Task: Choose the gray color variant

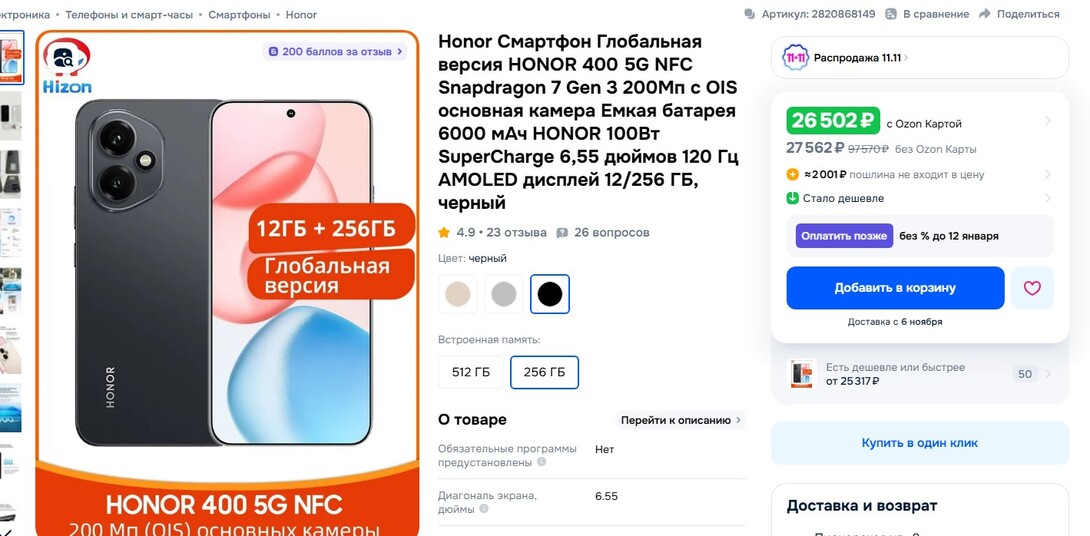Action: point(504,294)
